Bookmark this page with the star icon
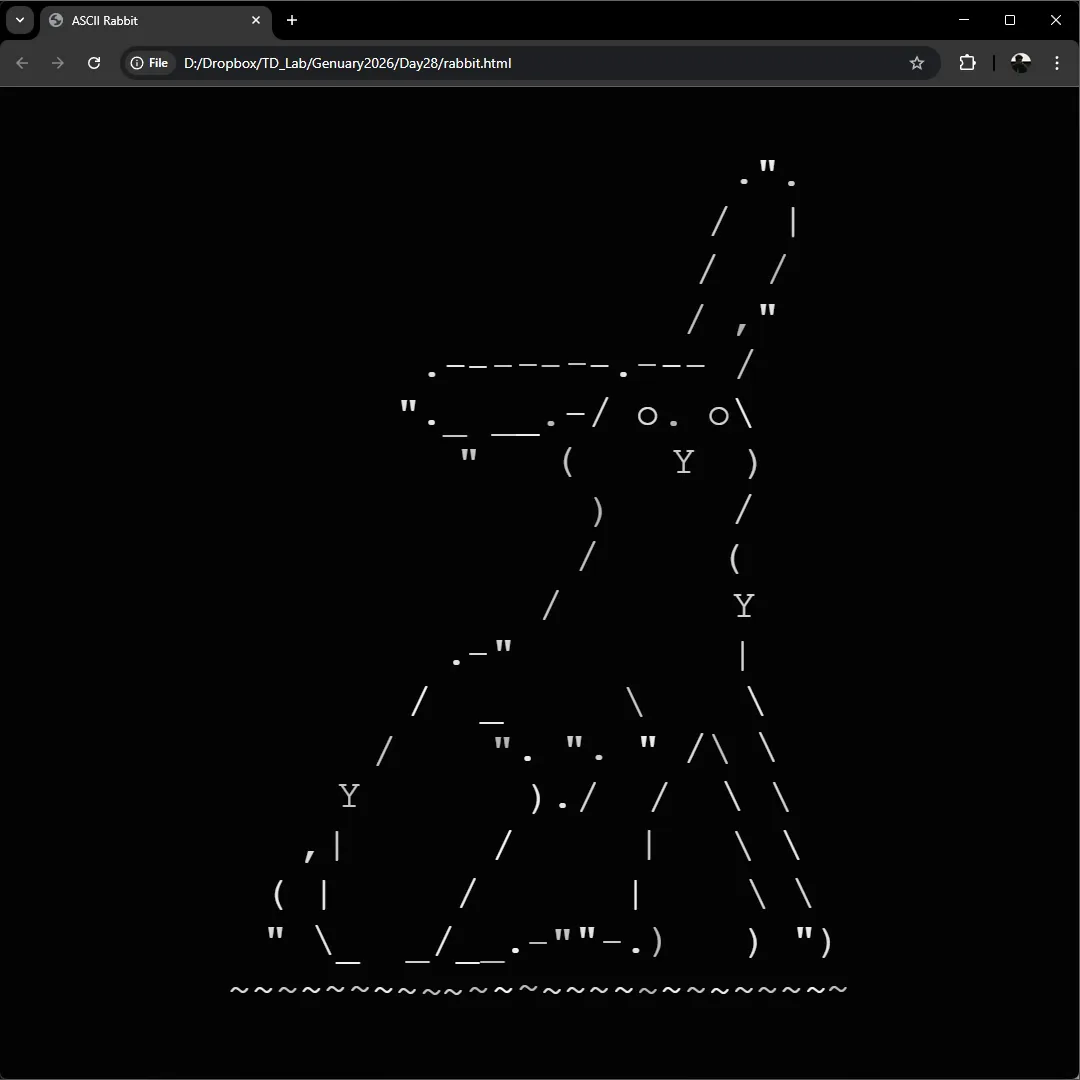The image size is (1080, 1080). tap(917, 63)
